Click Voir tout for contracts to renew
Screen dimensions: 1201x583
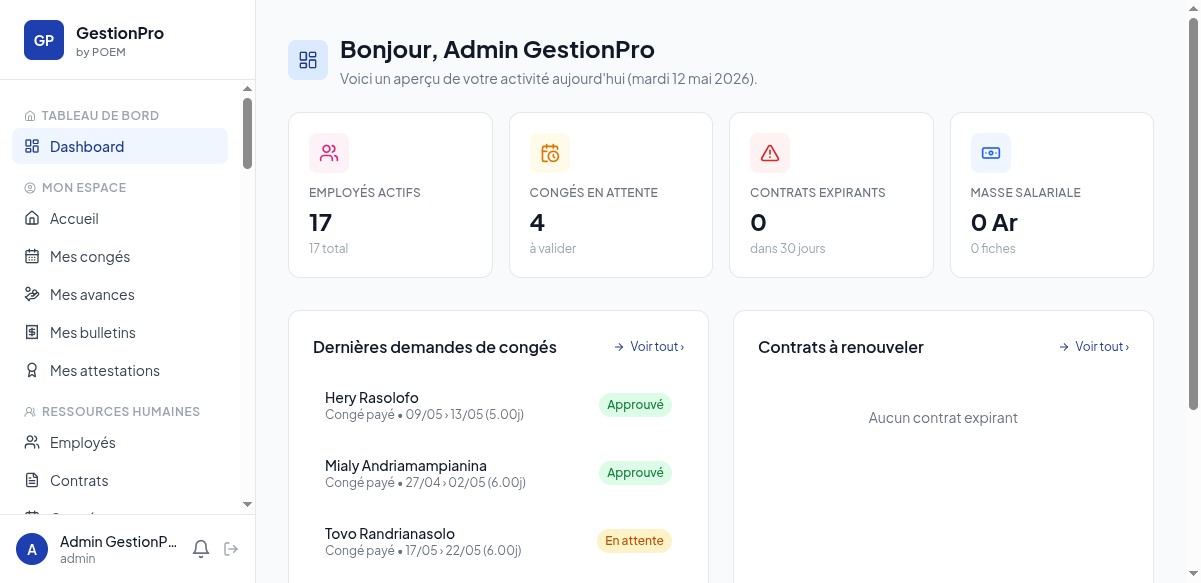1094,347
